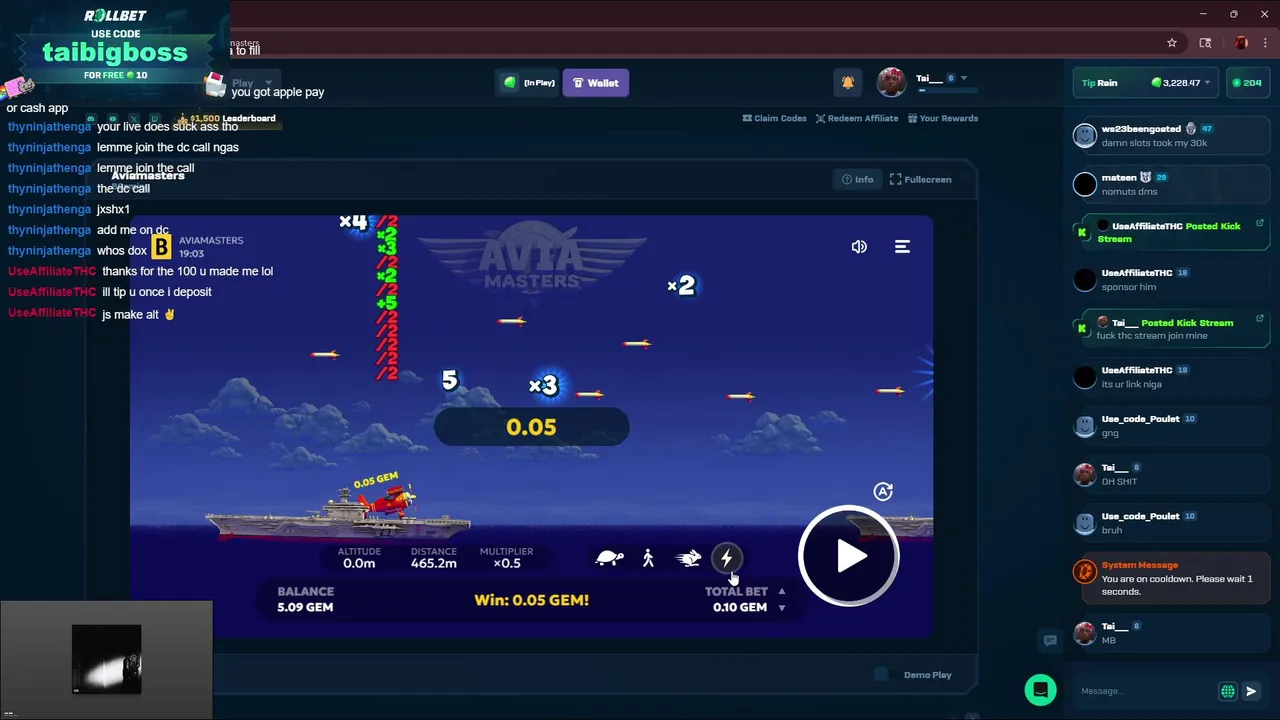Expand the Tai___ account dropdown arrow
Screen dimensions: 1280x720
coord(964,78)
